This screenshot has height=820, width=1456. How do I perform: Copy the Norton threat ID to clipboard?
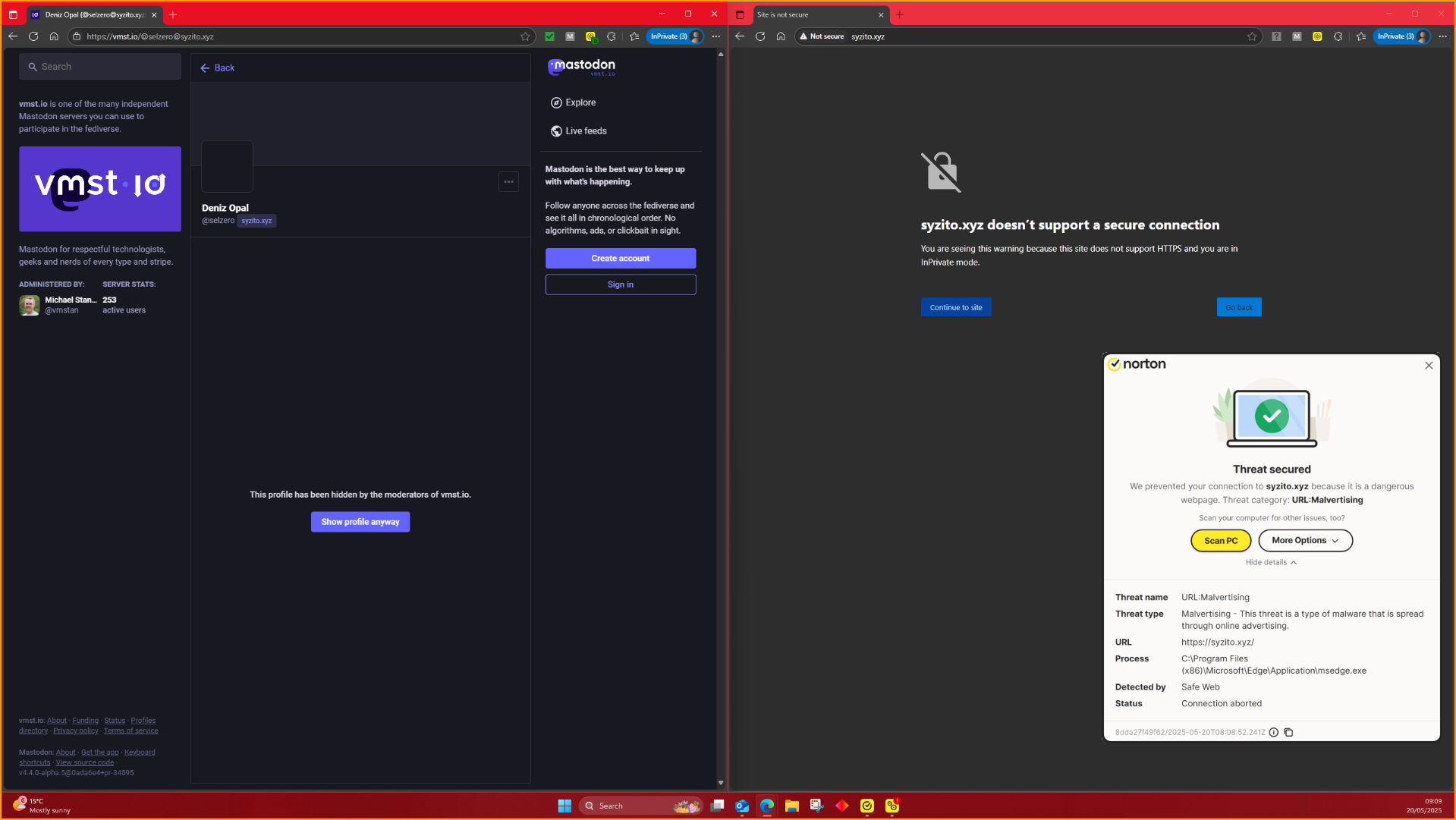[x=1288, y=733]
